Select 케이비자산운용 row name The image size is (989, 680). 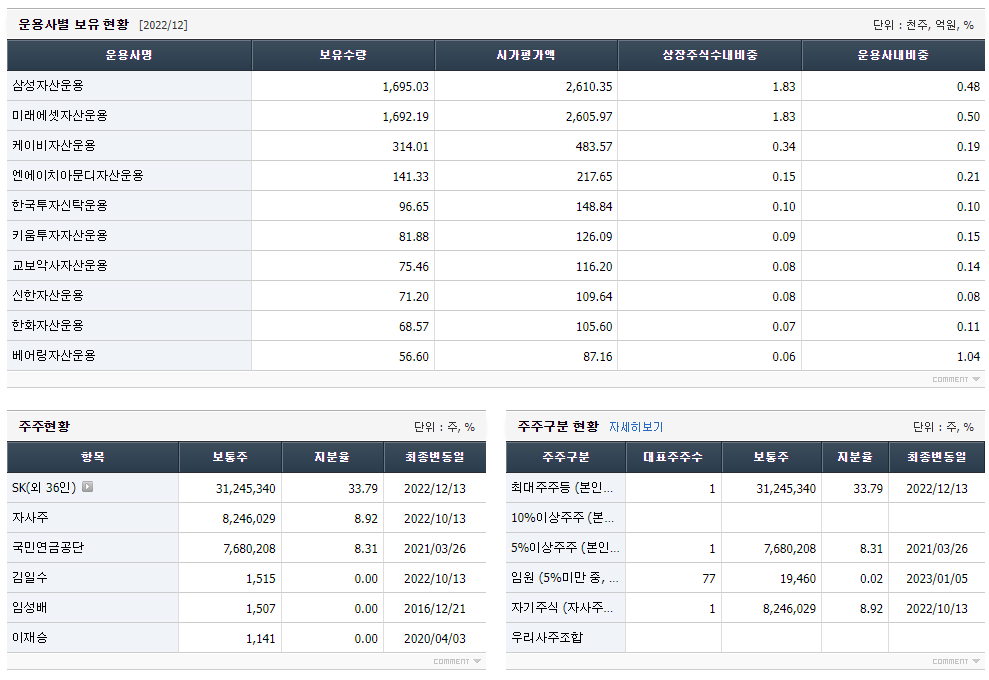tap(54, 146)
